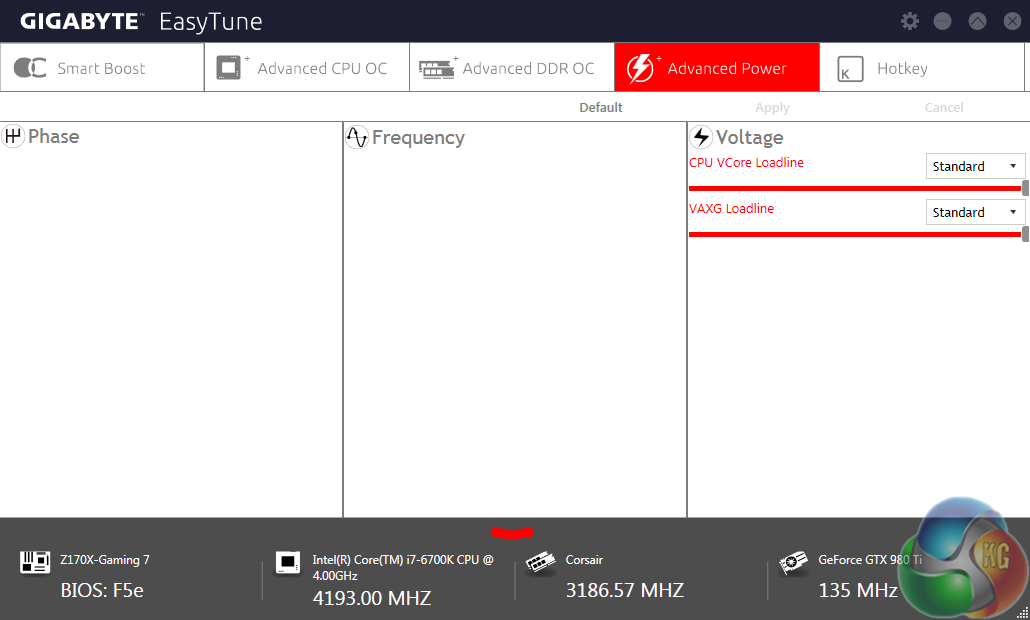
Task: Open the VAXG Loadline dropdown
Action: point(975,212)
